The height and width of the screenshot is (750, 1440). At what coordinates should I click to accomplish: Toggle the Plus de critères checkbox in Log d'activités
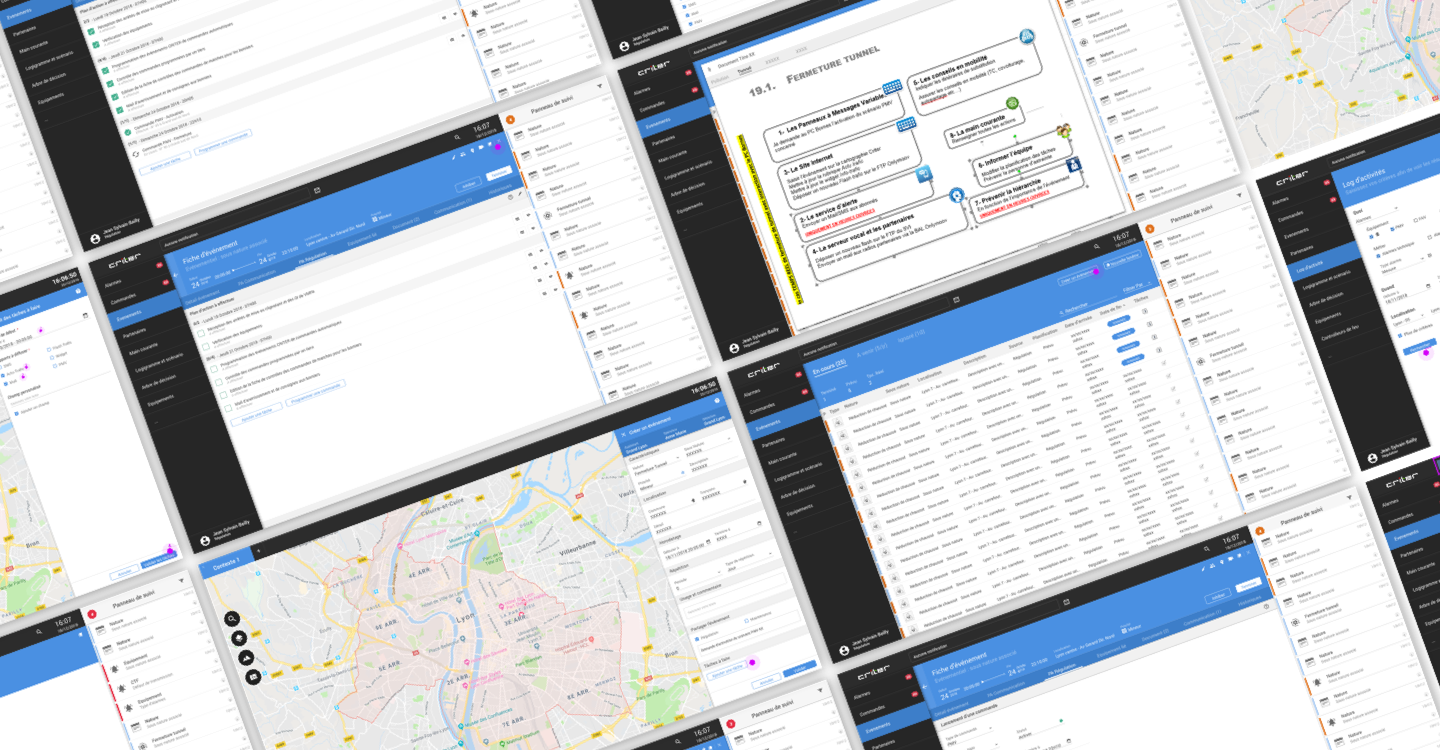[x=1400, y=333]
